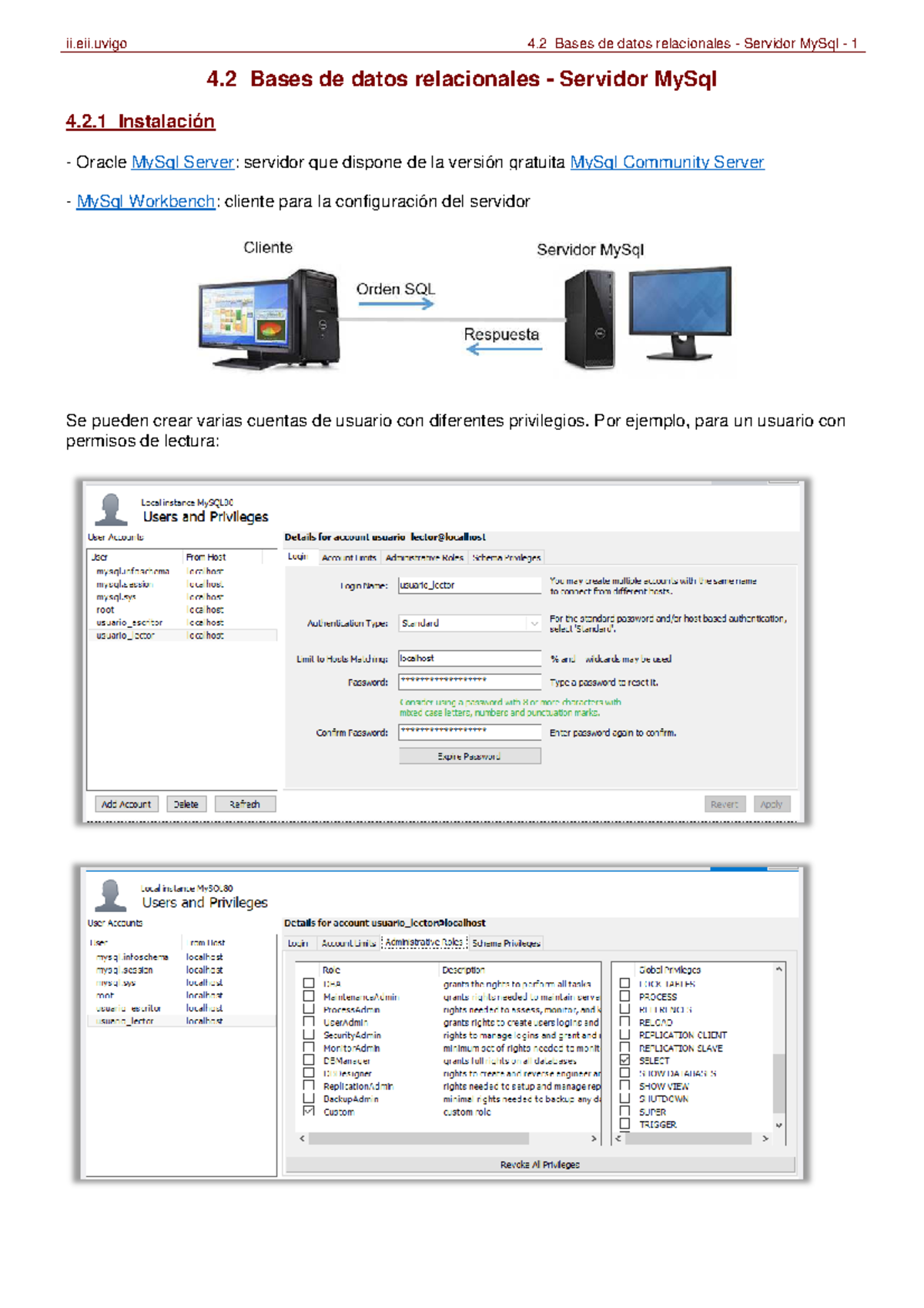Click the Role column header

(331, 970)
